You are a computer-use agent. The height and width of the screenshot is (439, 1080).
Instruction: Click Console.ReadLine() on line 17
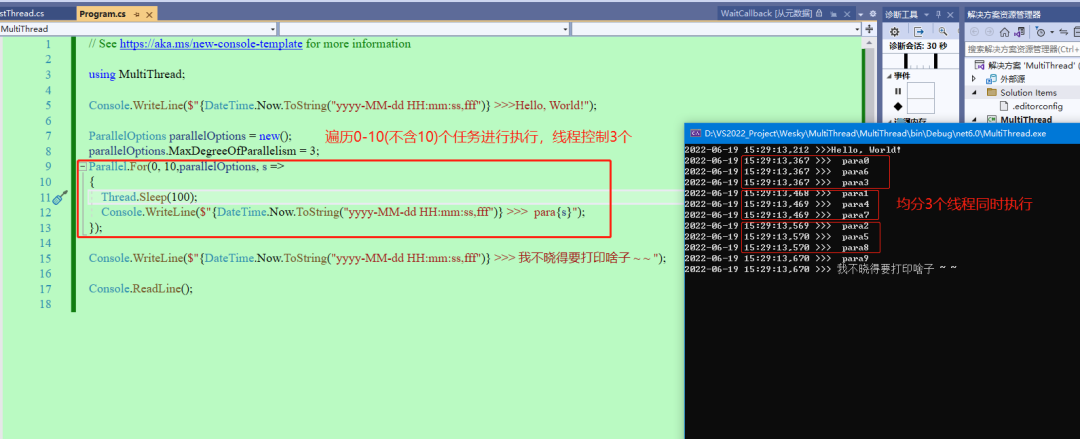click(141, 289)
